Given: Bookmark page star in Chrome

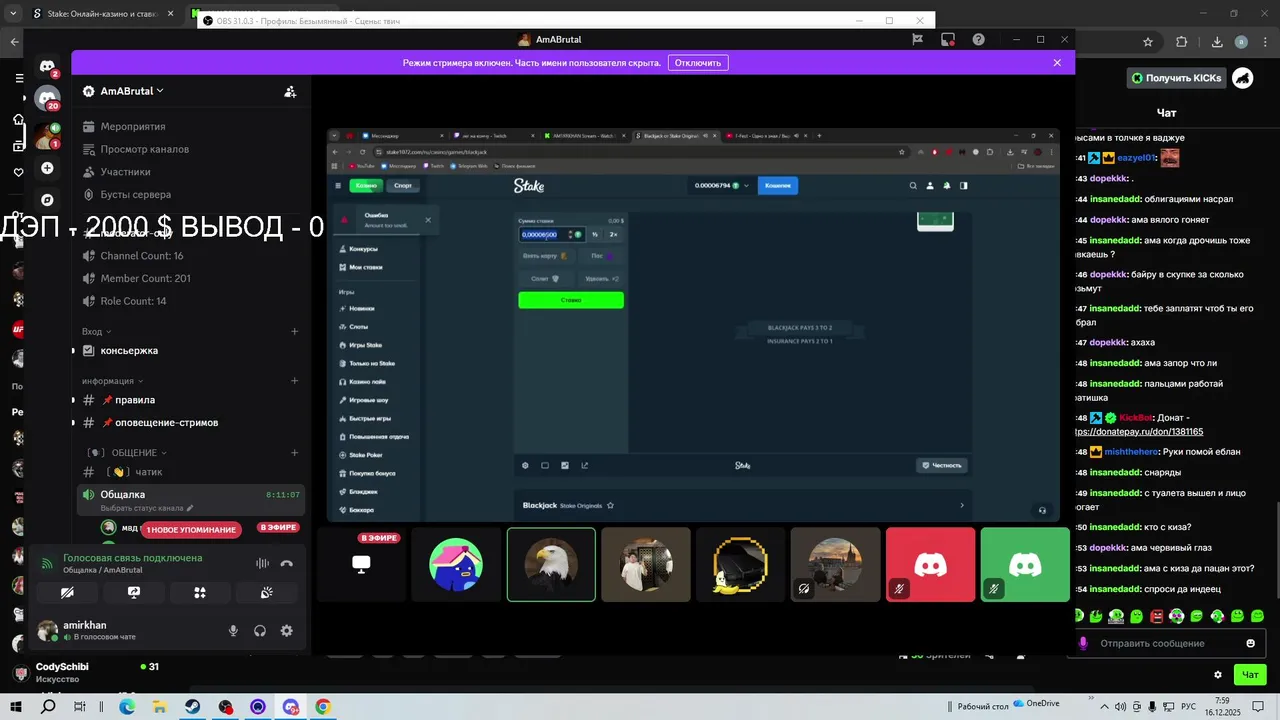Looking at the screenshot, I should coord(1148,42).
